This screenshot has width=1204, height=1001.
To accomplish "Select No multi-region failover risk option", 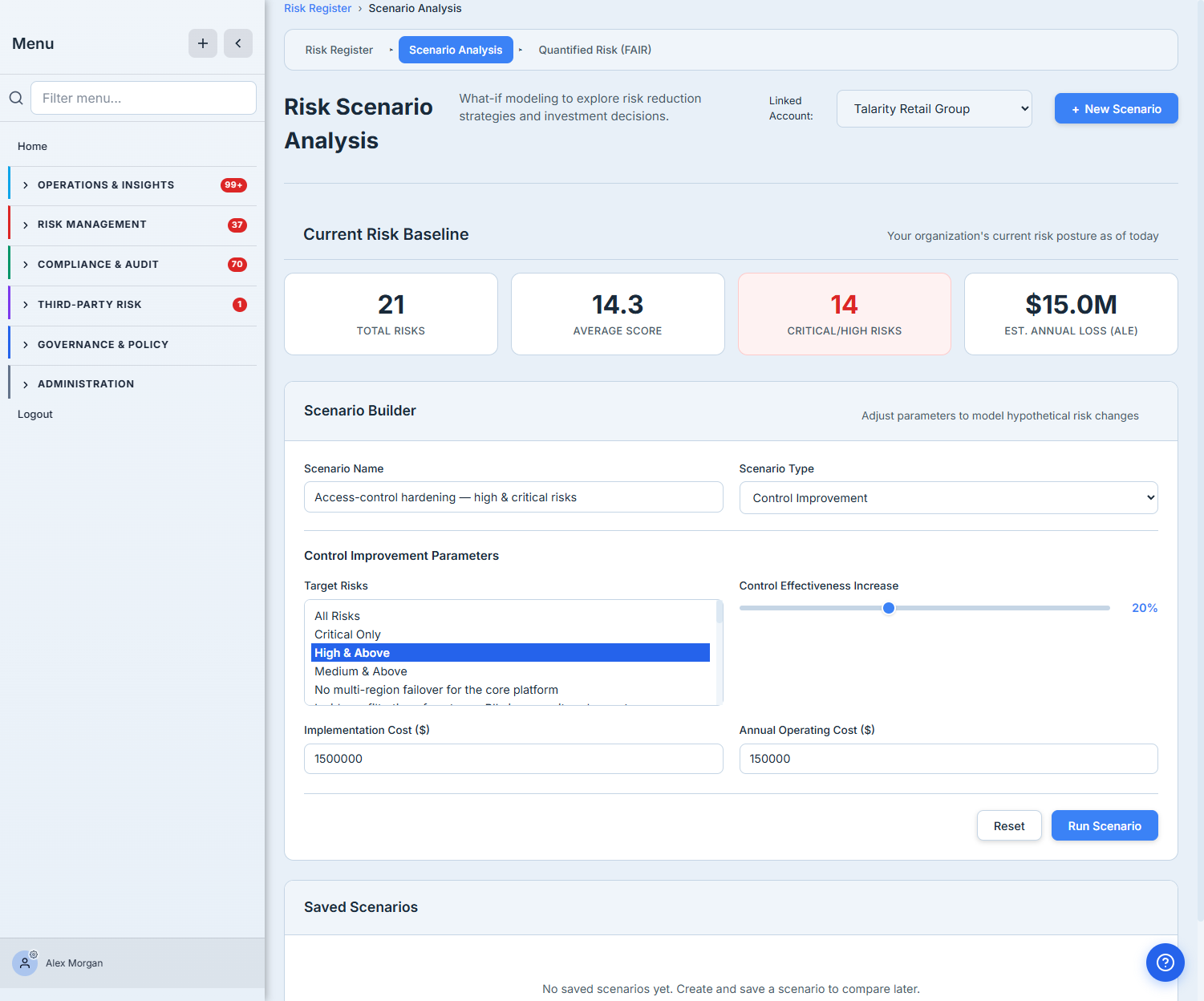I will tap(510, 690).
